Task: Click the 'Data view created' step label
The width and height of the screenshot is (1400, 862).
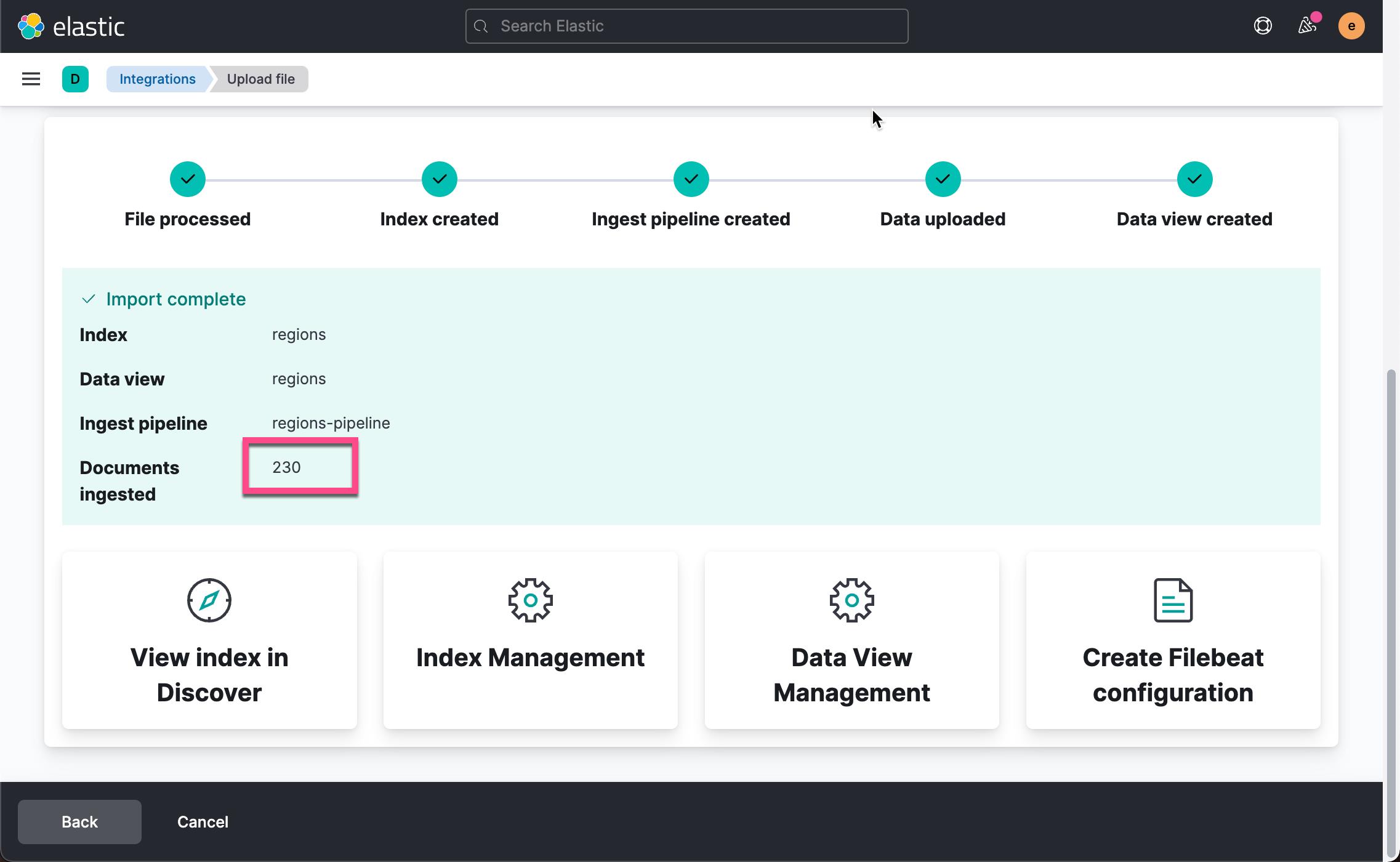Action: pyautogui.click(x=1195, y=219)
